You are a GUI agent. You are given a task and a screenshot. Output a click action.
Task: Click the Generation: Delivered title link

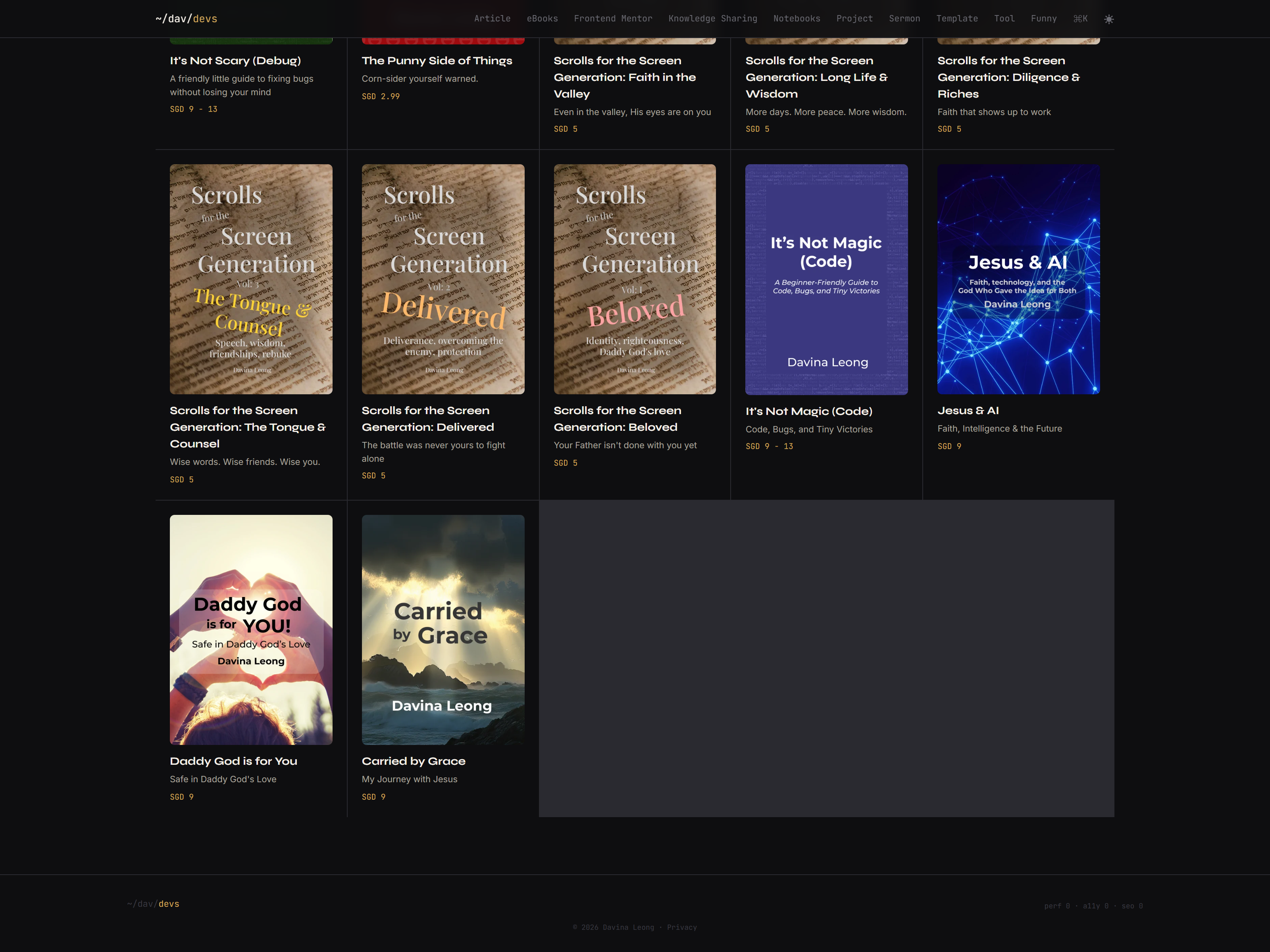pos(428,419)
